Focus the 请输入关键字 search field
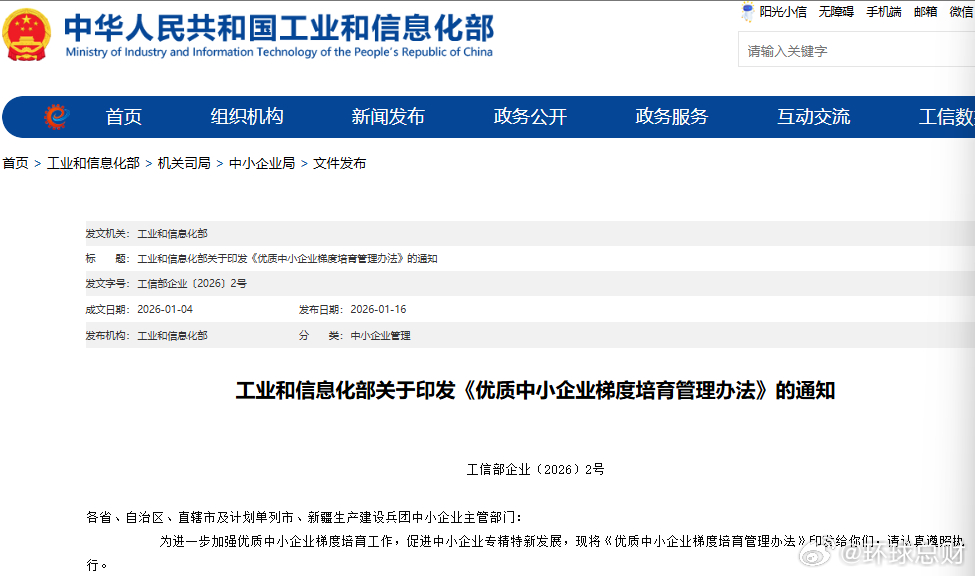This screenshot has width=975, height=576. [856, 50]
